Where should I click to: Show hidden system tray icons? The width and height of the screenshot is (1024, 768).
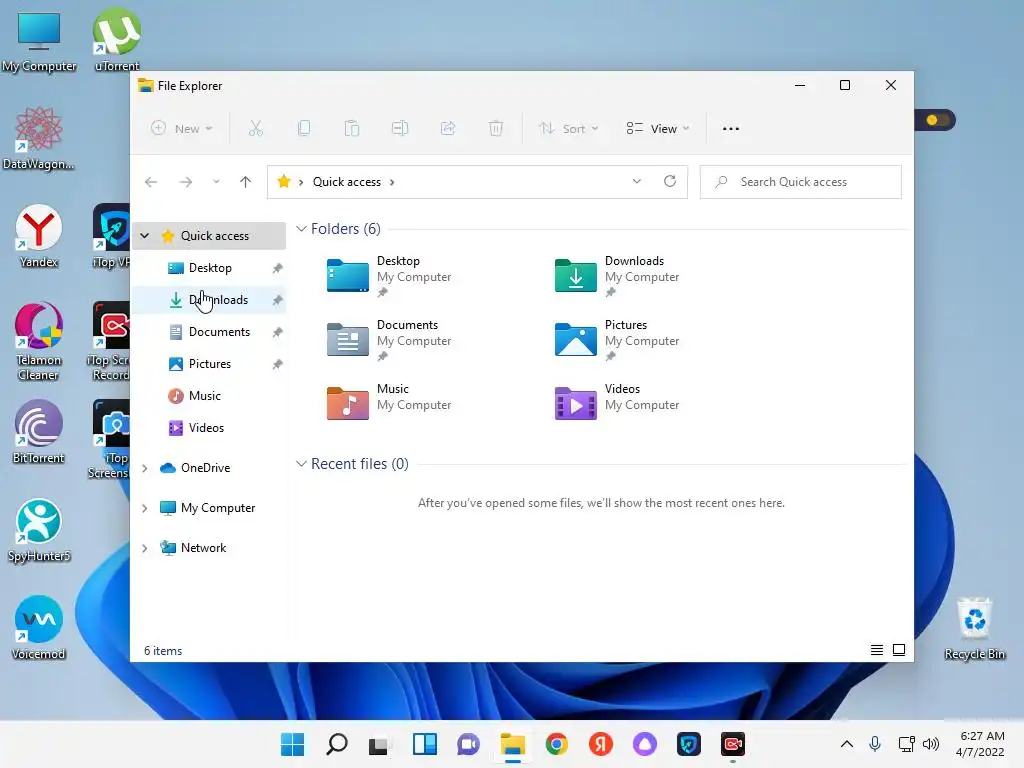tap(846, 744)
